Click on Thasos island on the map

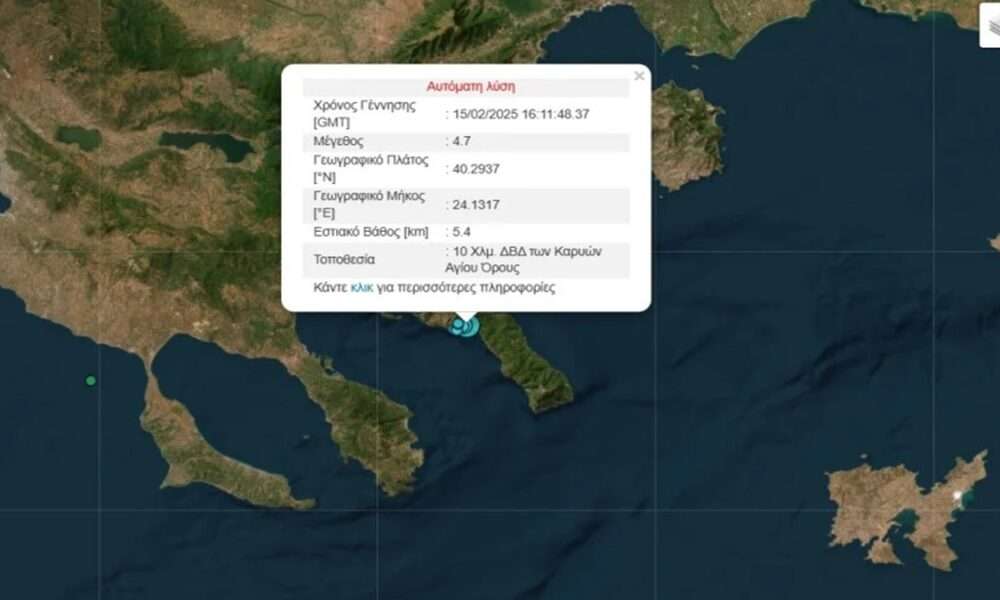[686, 135]
